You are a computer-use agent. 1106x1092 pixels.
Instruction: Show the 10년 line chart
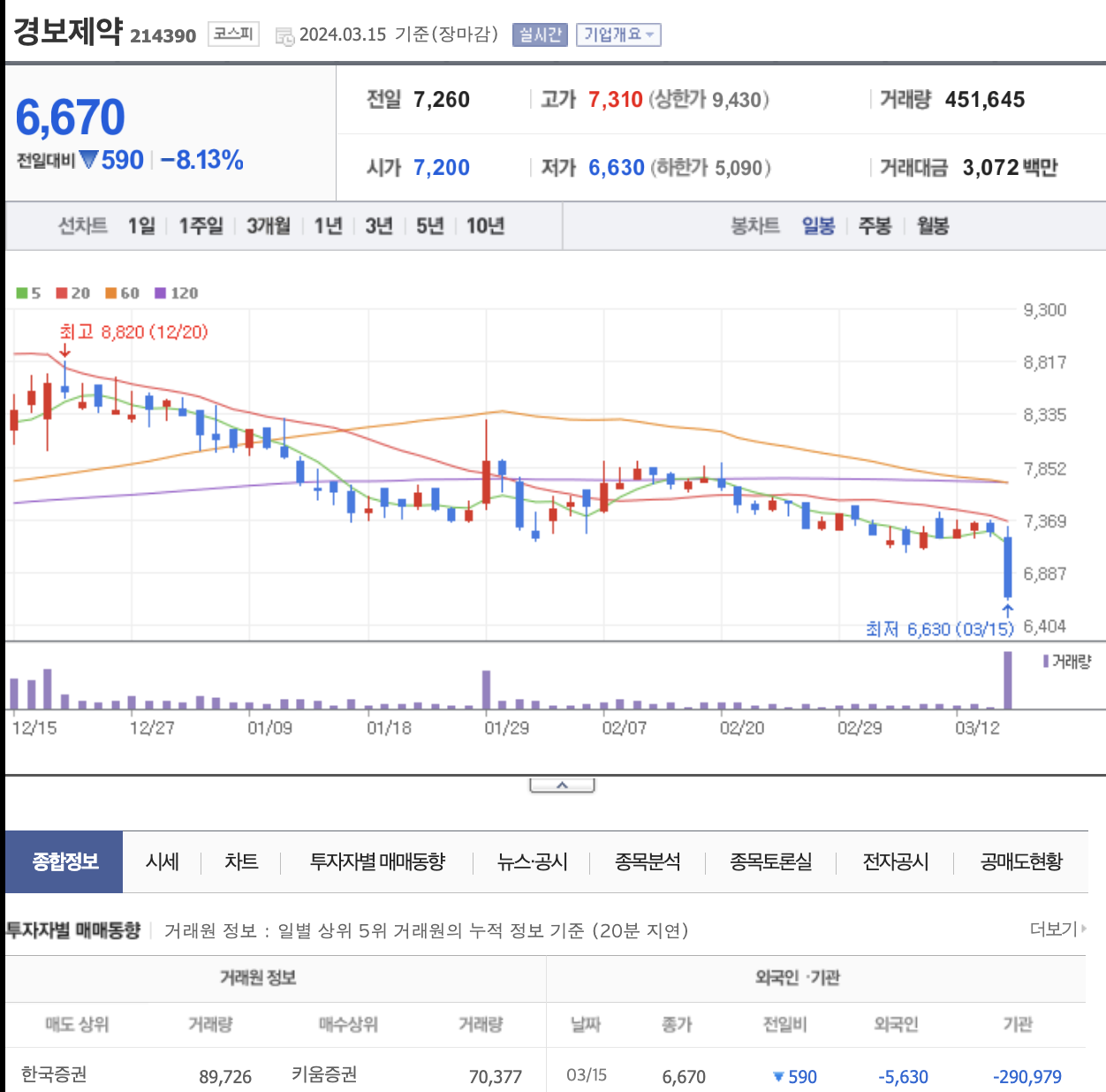point(485,226)
